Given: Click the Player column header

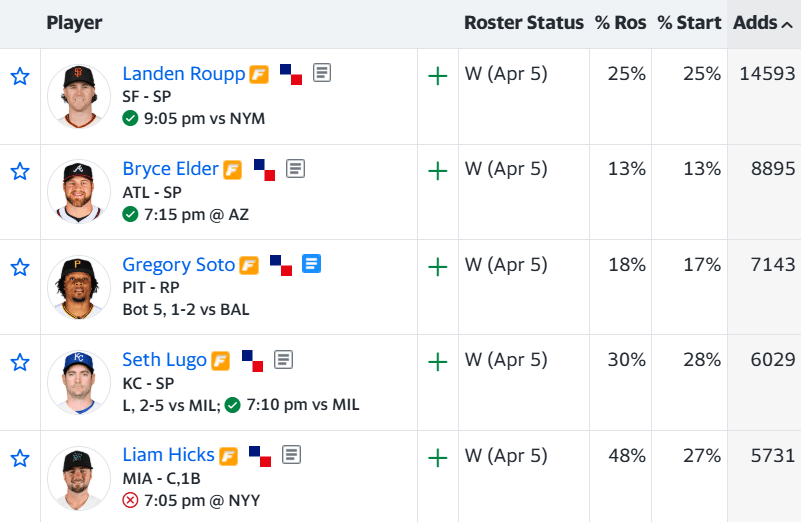Looking at the screenshot, I should pos(74,23).
